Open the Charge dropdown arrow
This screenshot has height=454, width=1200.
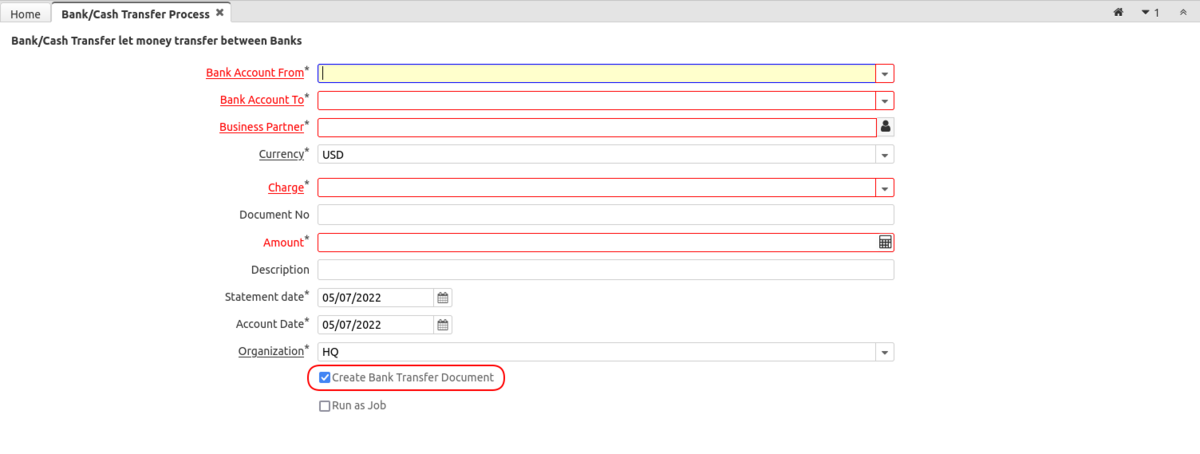[885, 188]
